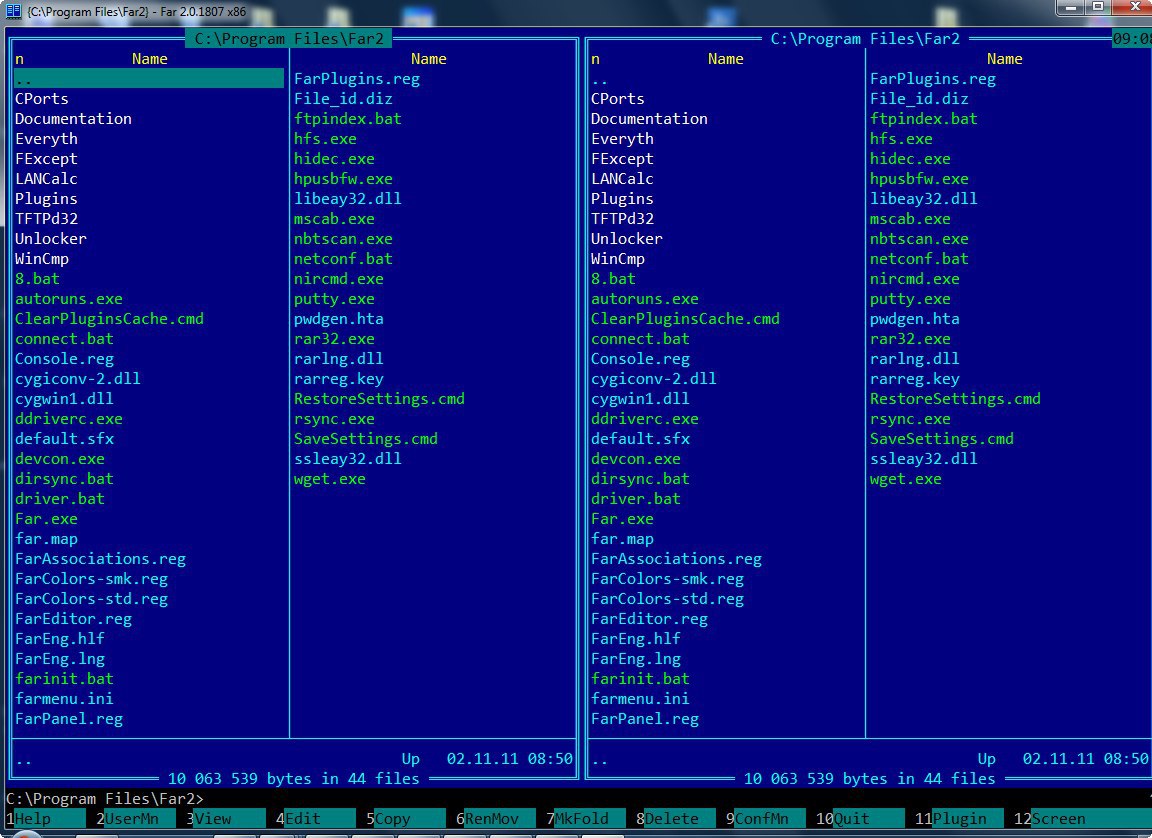Viewport: 1152px width, 838px height.
Task: Click the Far window title bar icon
Action: pyautogui.click(x=12, y=11)
